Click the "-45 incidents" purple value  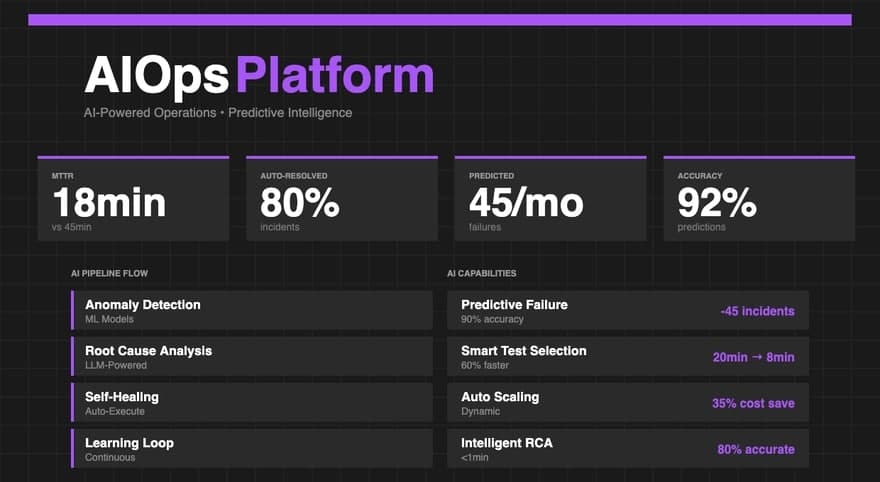(x=757, y=311)
